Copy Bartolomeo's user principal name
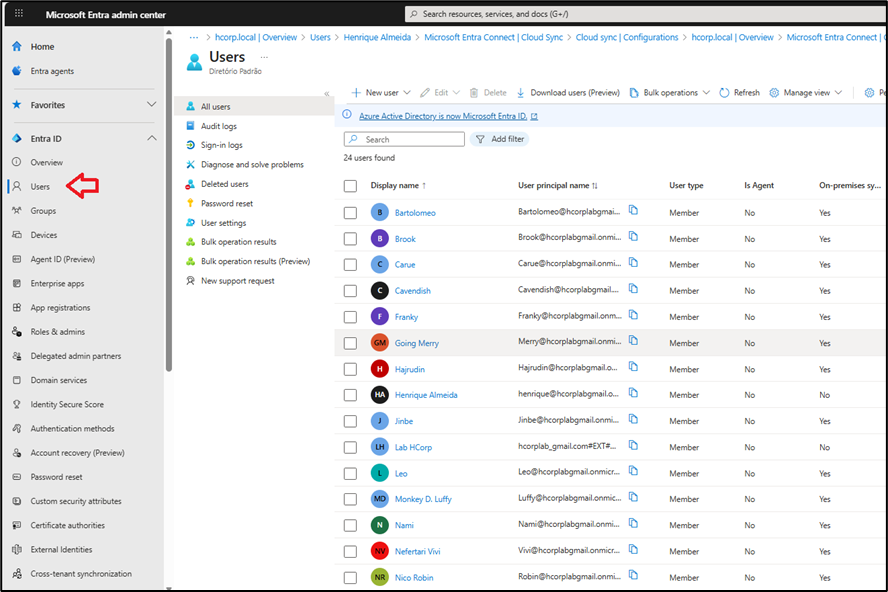 (633, 210)
